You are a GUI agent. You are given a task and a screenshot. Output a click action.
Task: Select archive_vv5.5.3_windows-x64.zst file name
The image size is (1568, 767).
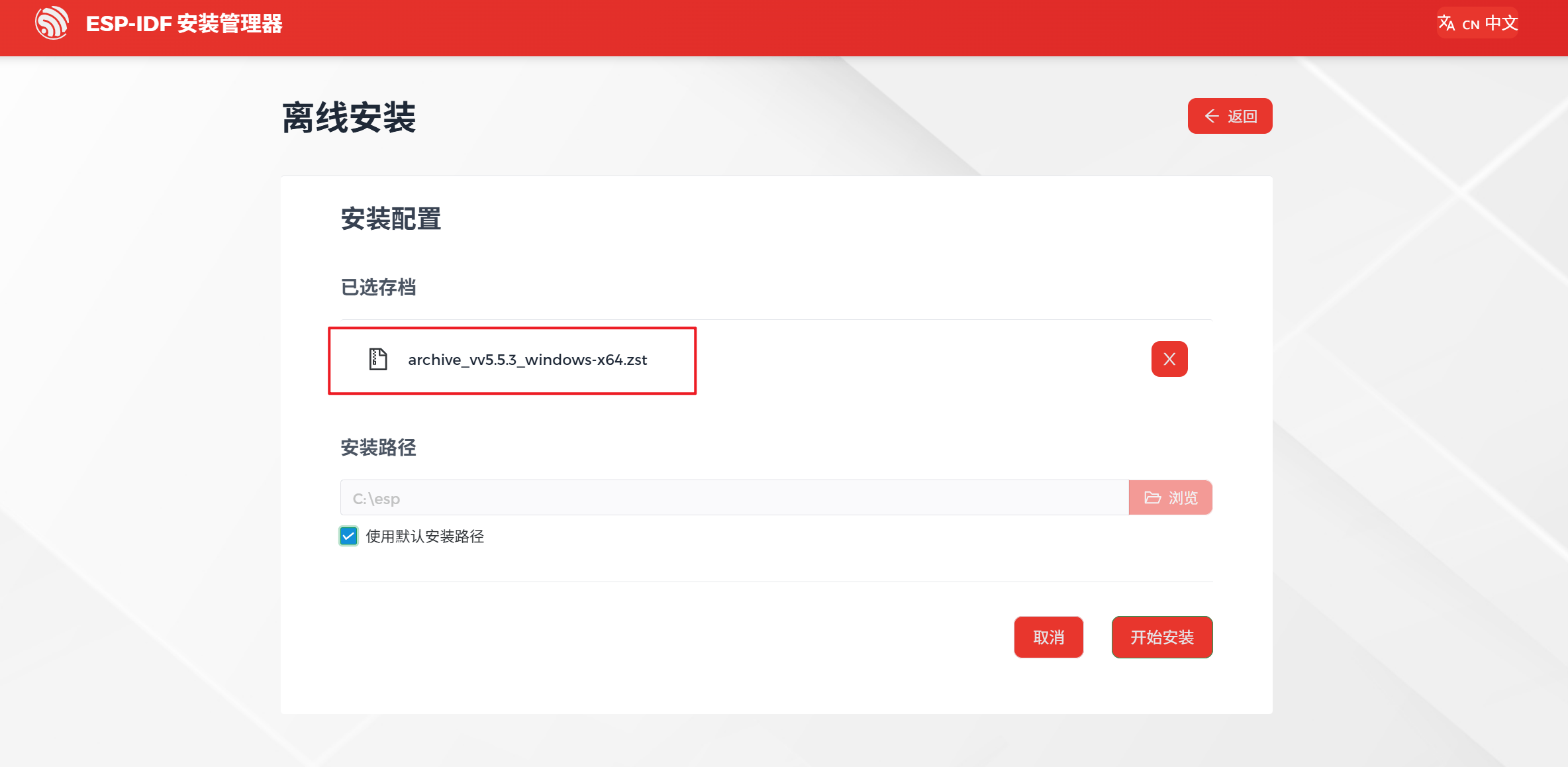[x=527, y=360]
